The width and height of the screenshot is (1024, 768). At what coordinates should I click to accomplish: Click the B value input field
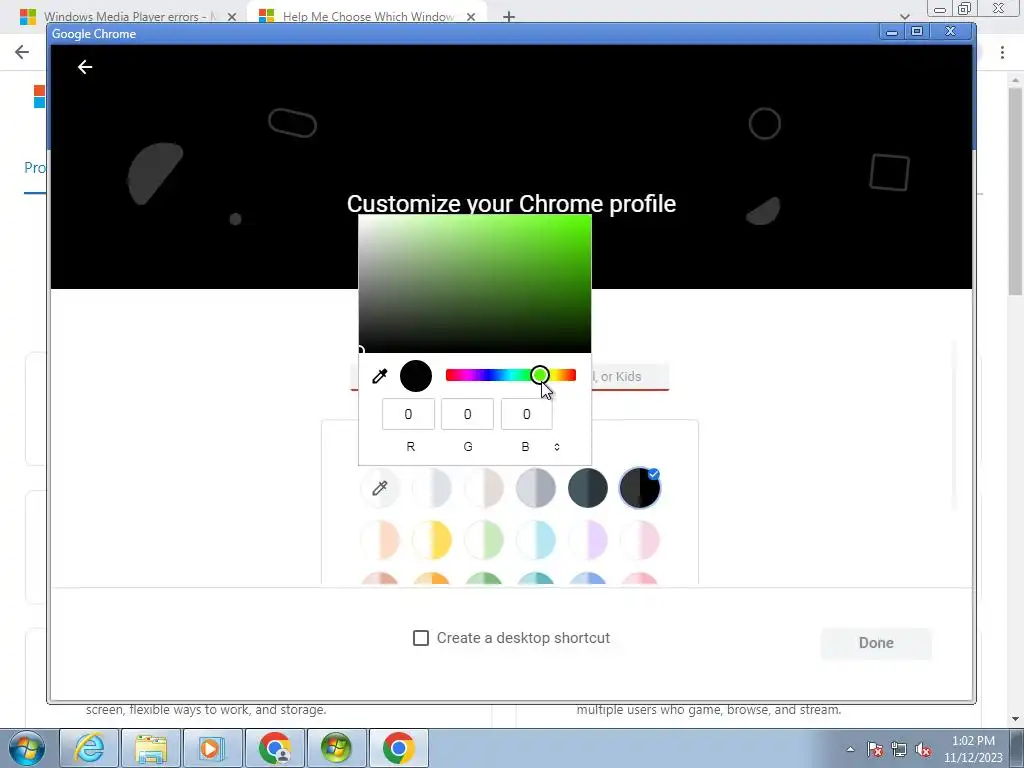526,414
